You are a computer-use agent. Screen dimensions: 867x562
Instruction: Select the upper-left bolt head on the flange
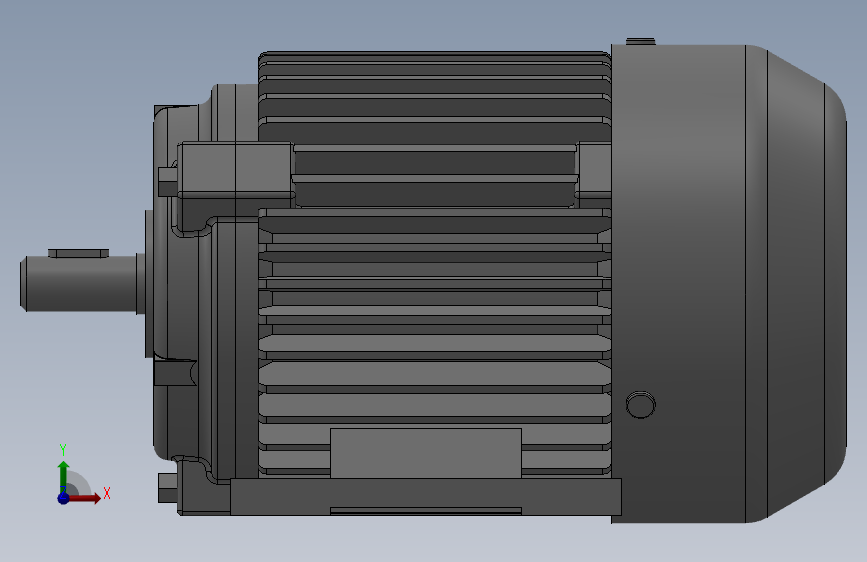[x=168, y=182]
